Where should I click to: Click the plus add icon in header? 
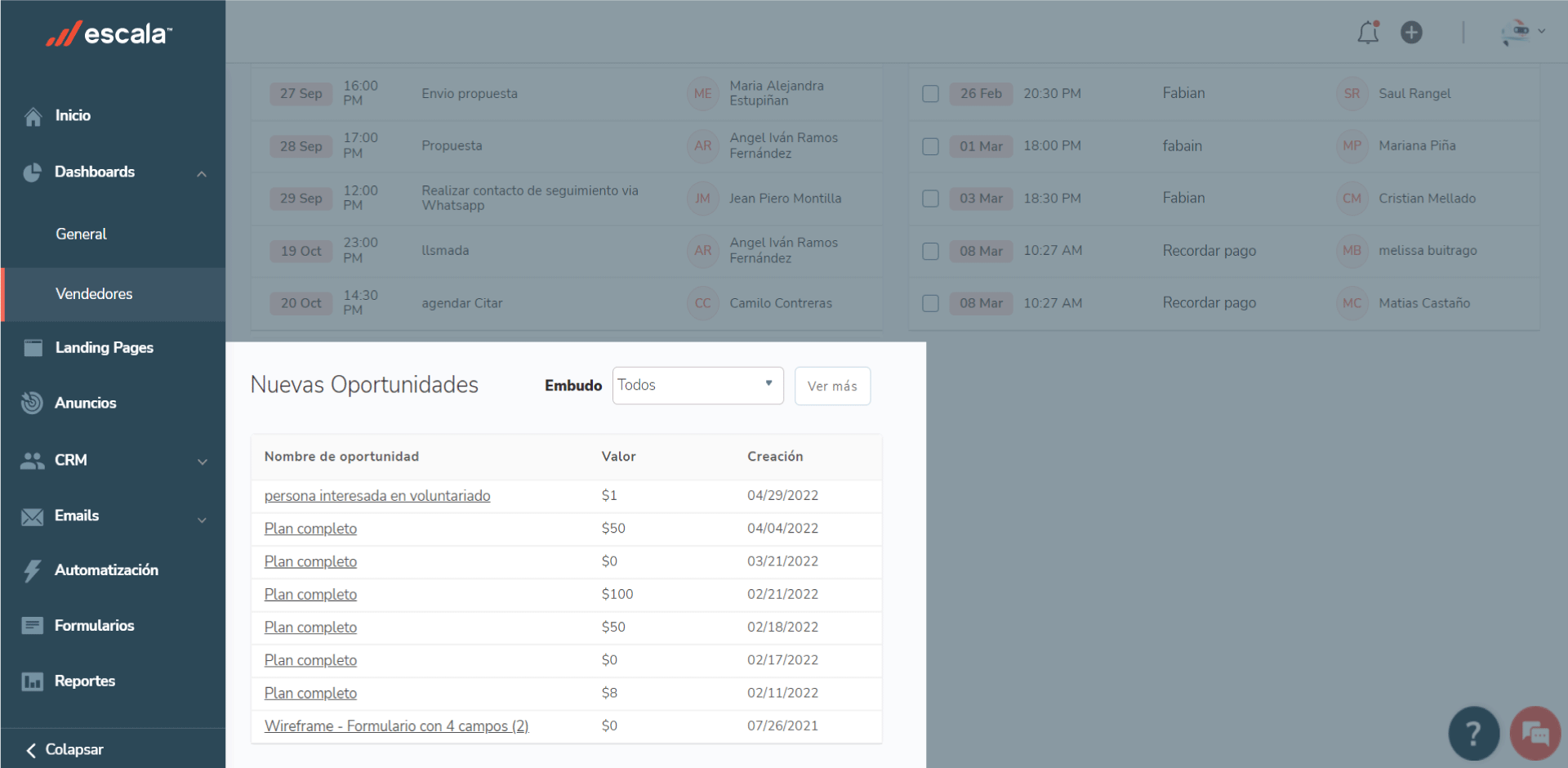point(1411,33)
